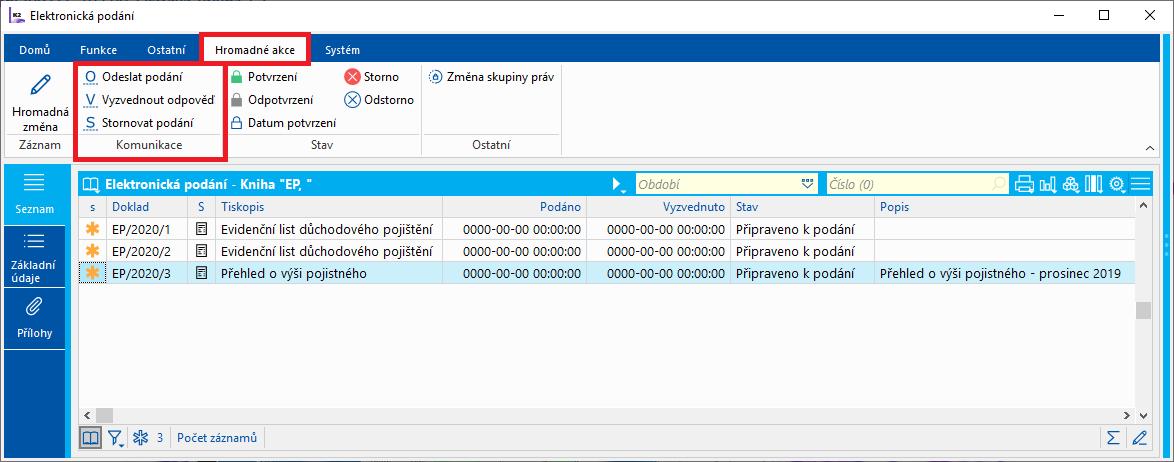This screenshot has width=1174, height=462.
Task: Open the hamburger menu in list header
Action: coord(1140,184)
